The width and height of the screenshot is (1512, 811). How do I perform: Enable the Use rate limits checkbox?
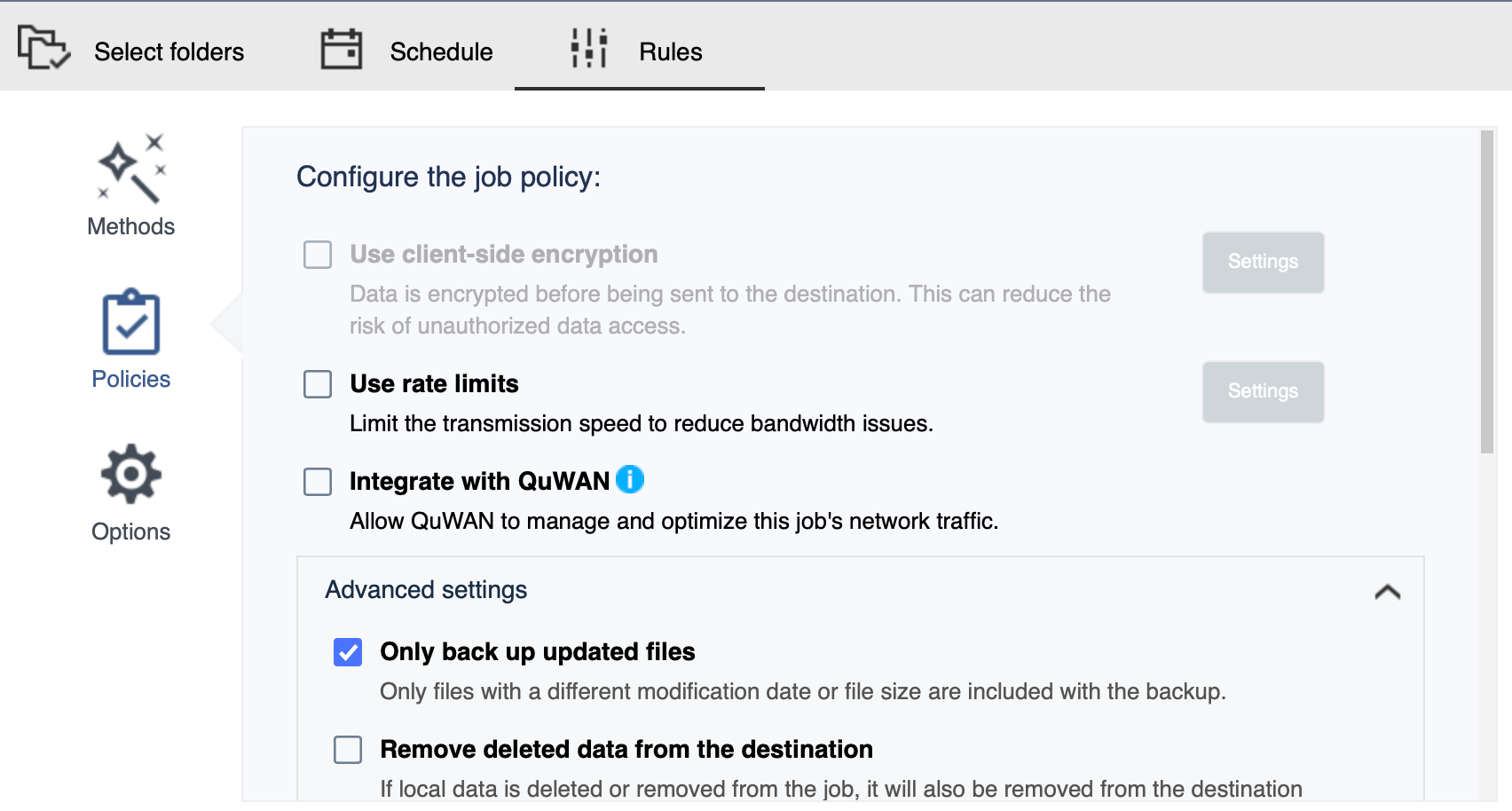click(x=318, y=384)
